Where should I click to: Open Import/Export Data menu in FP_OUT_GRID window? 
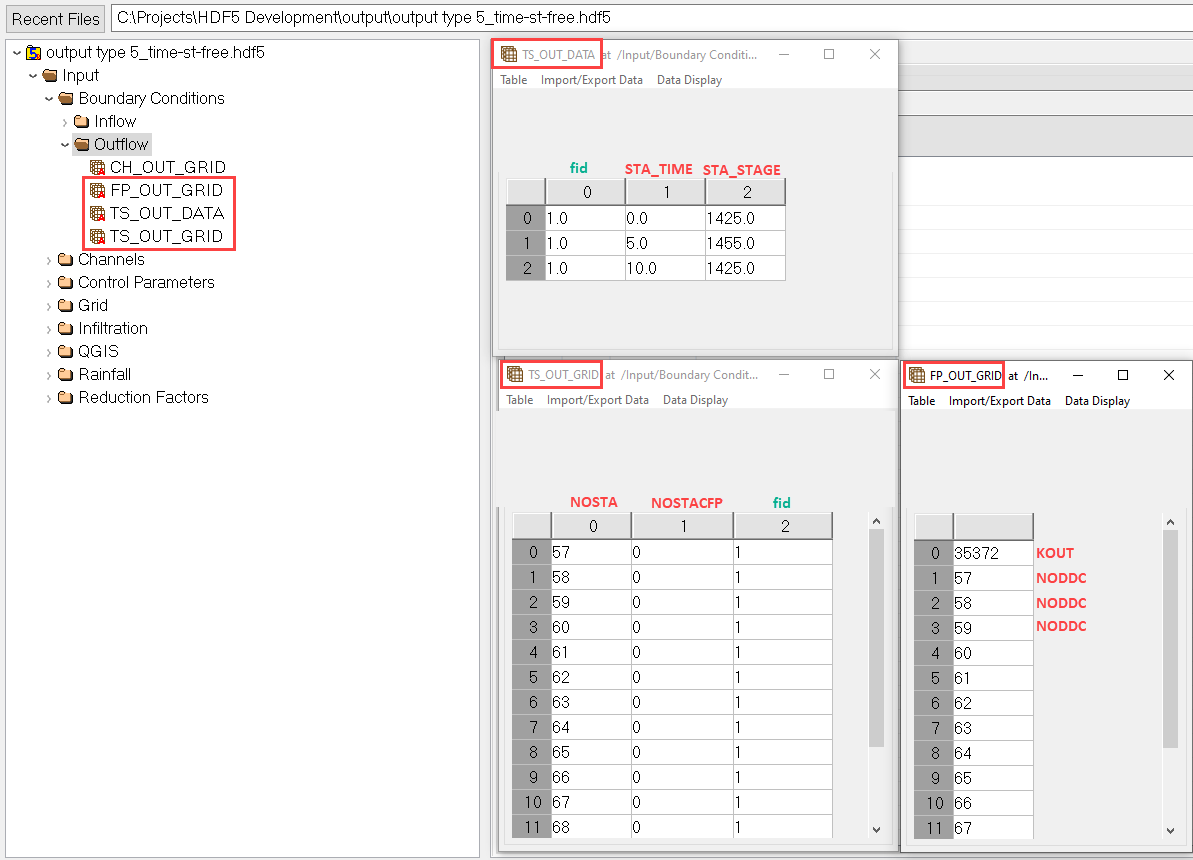(x=999, y=401)
